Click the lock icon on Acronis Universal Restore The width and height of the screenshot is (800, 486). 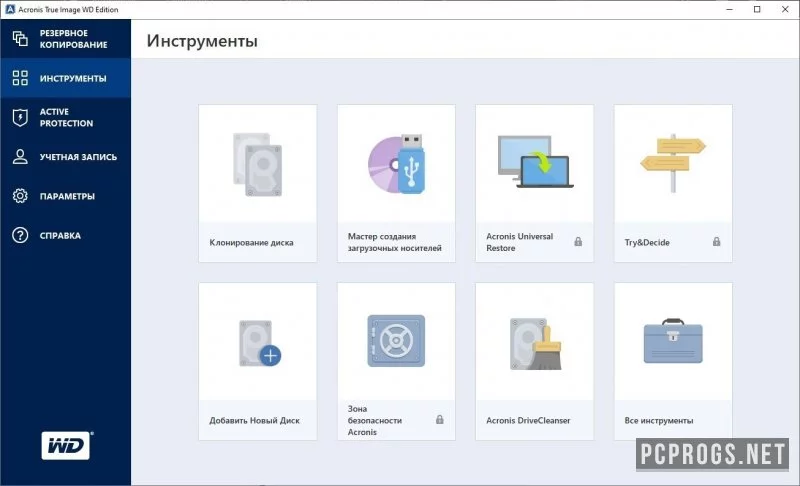click(x=578, y=241)
